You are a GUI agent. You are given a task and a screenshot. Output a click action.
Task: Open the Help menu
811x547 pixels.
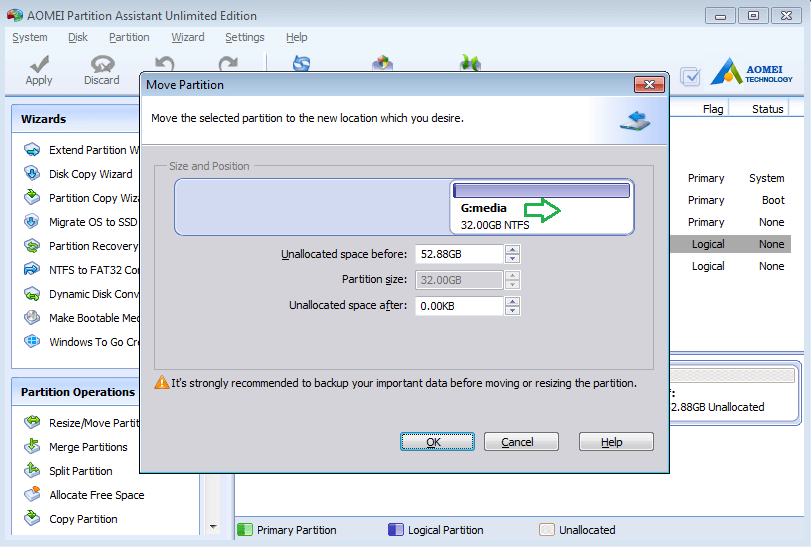[x=296, y=37]
